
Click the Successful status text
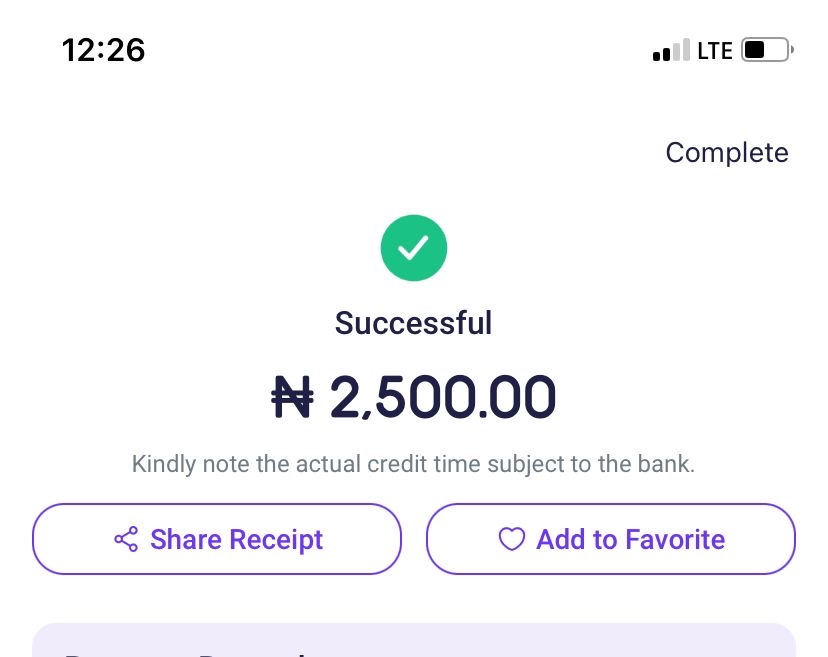[x=413, y=323]
